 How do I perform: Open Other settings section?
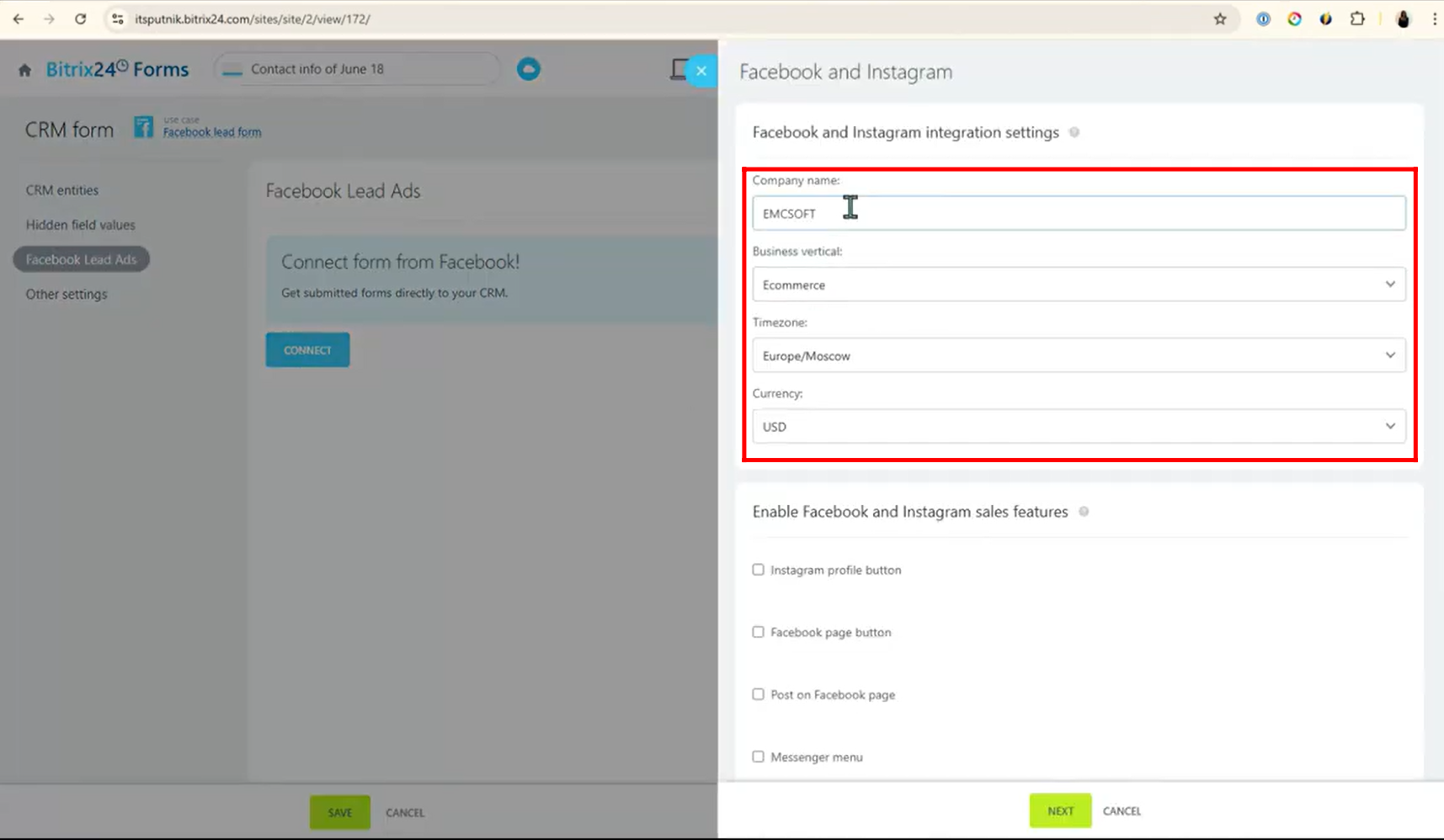[x=67, y=294]
